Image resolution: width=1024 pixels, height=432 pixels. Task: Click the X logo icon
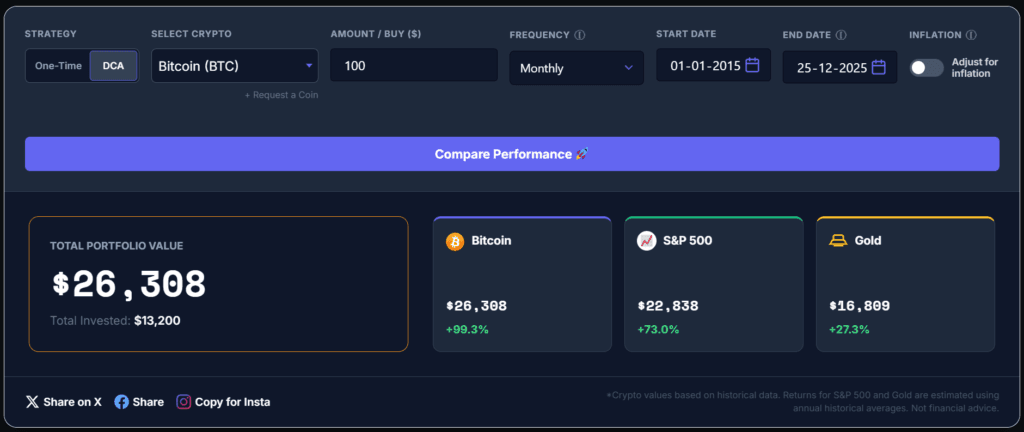32,402
